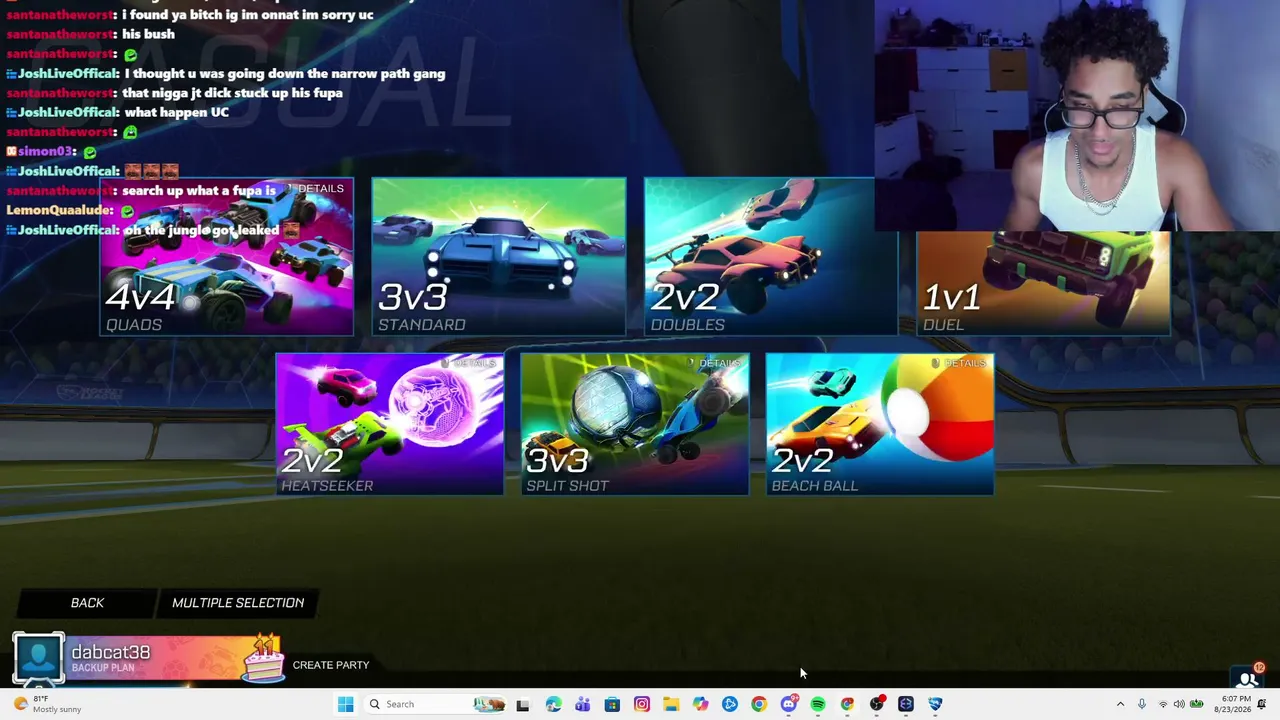This screenshot has width=1280, height=720.
Task: Open Details on the Quads card
Action: [x=315, y=189]
